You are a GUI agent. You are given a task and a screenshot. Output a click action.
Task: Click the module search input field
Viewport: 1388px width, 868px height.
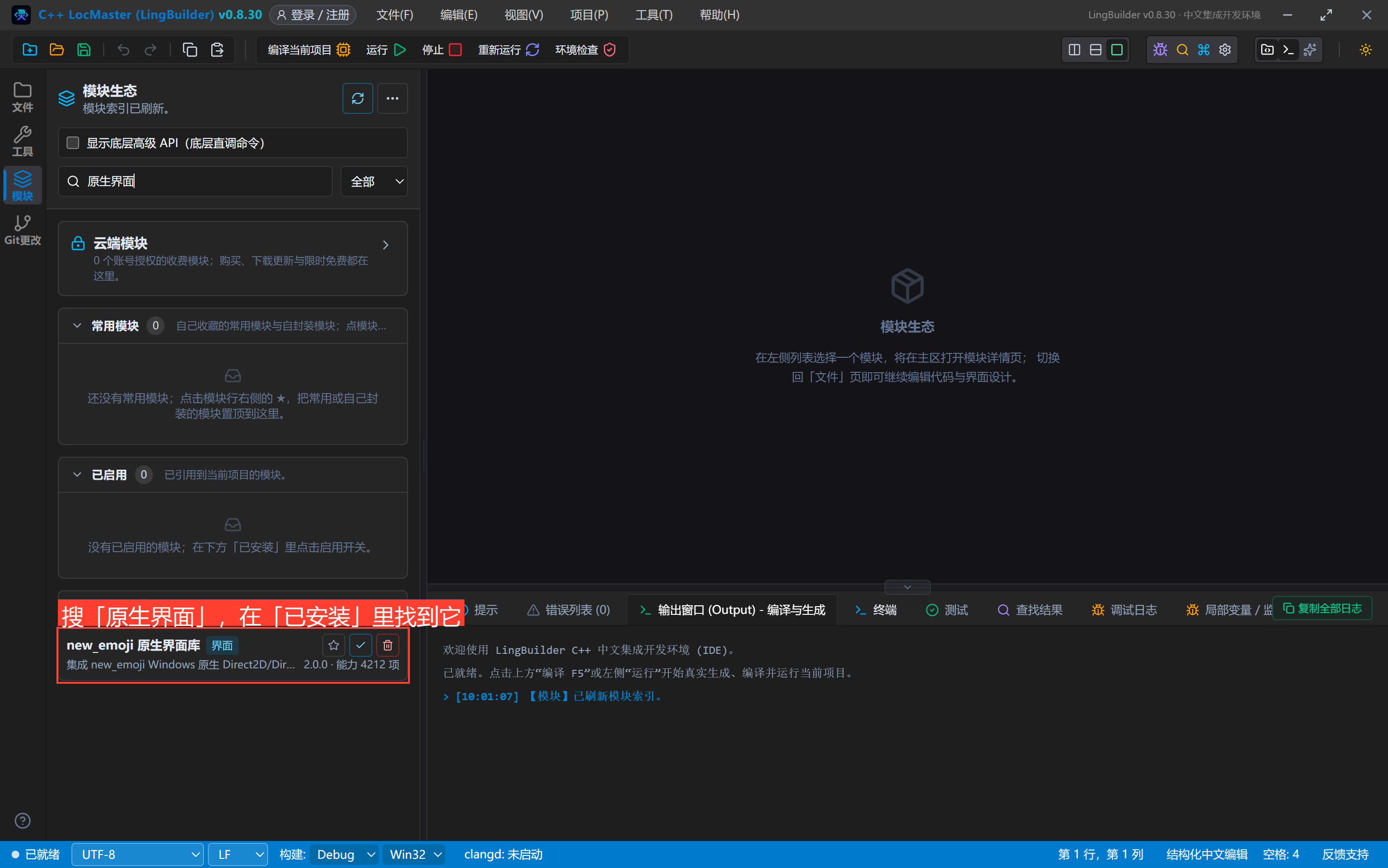pyautogui.click(x=195, y=181)
